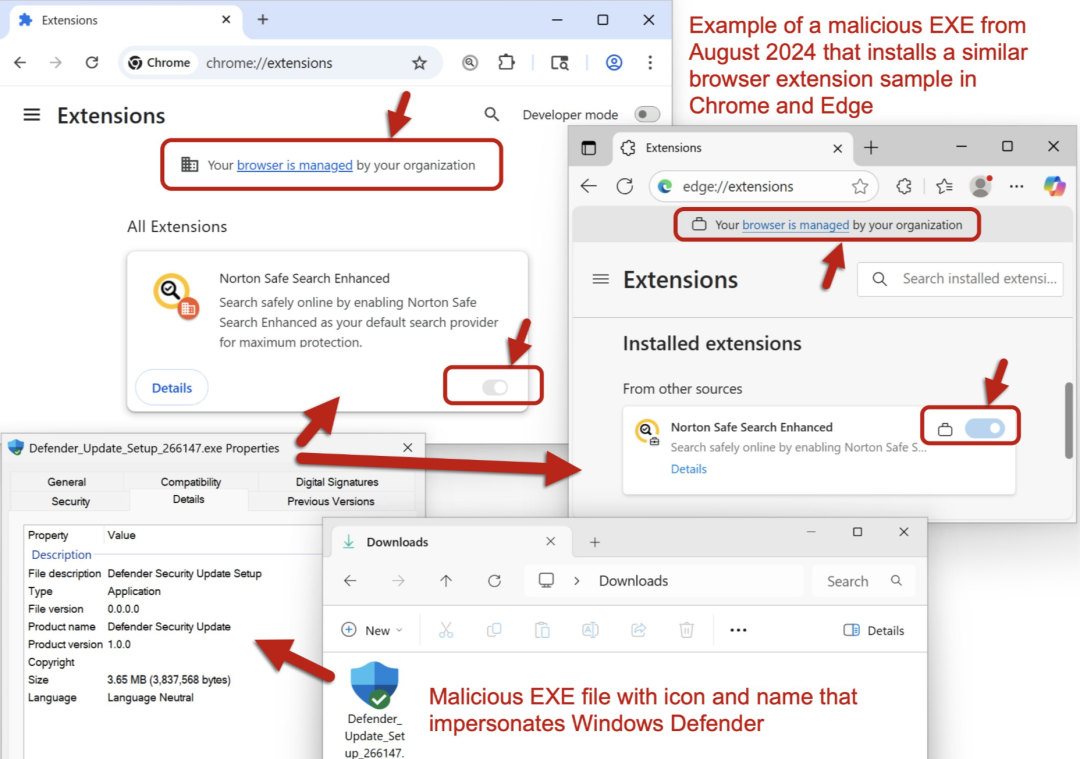Close the Chrome Extensions tab

226,20
